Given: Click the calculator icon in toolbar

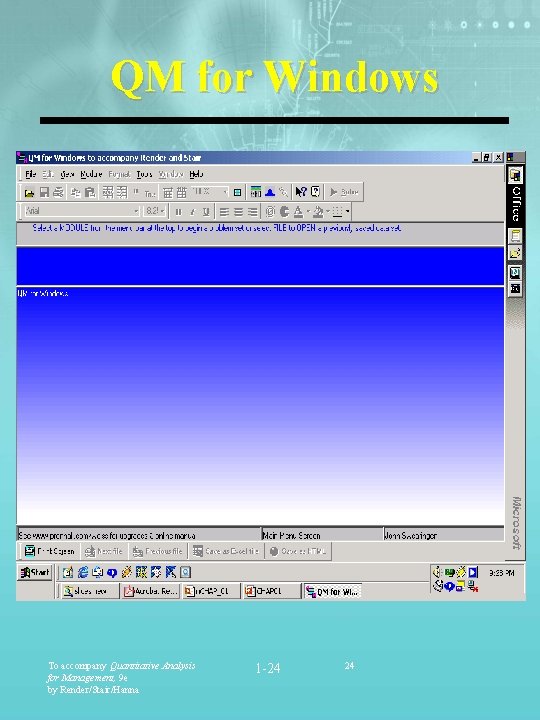Looking at the screenshot, I should pyautogui.click(x=256, y=192).
